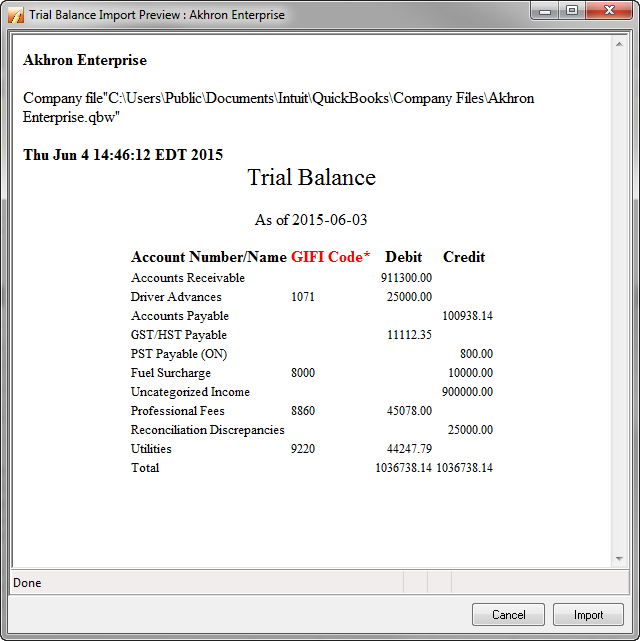Click the debit value 44247.79

point(409,449)
